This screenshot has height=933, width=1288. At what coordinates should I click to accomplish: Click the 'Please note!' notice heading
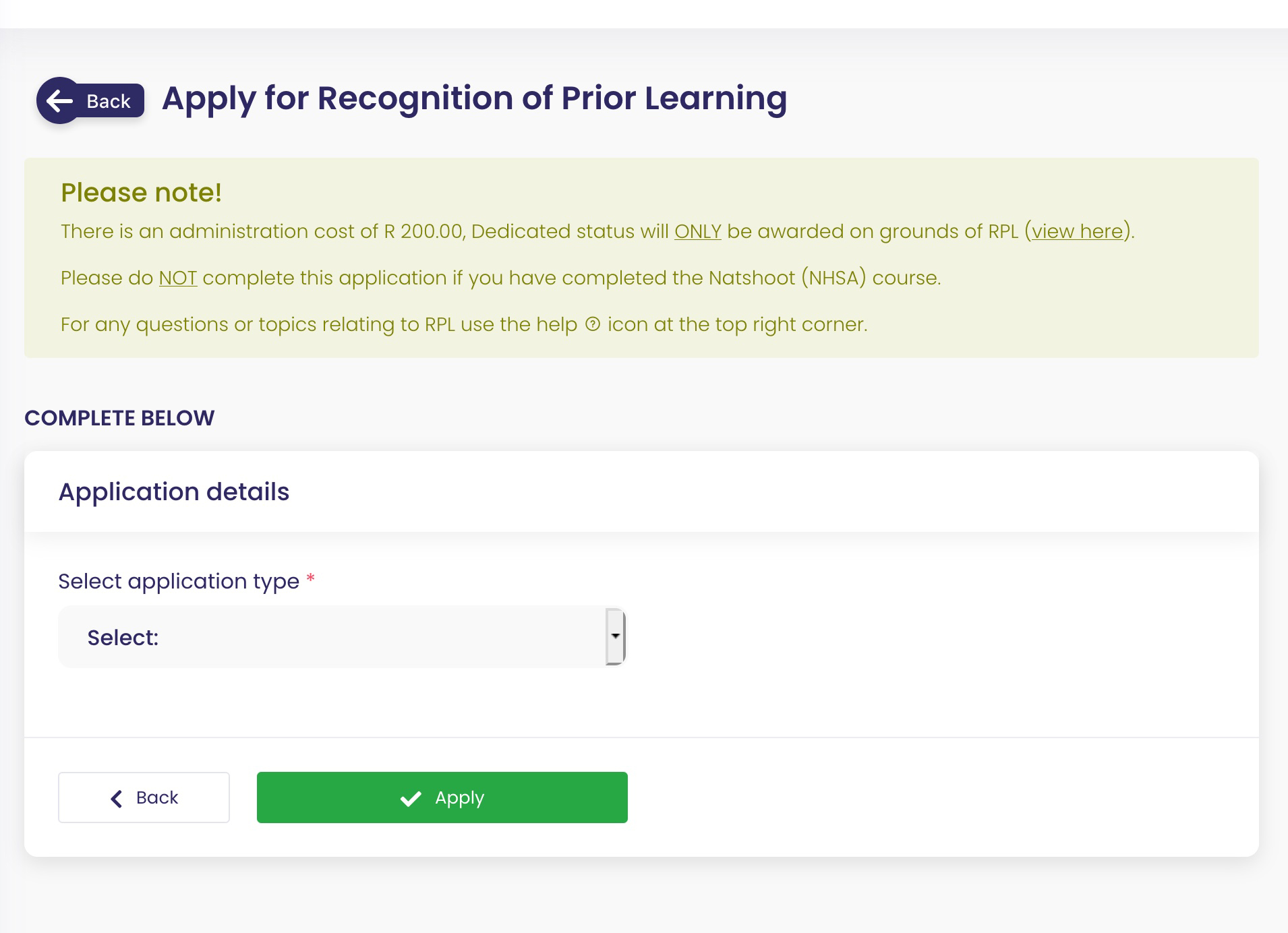click(141, 193)
